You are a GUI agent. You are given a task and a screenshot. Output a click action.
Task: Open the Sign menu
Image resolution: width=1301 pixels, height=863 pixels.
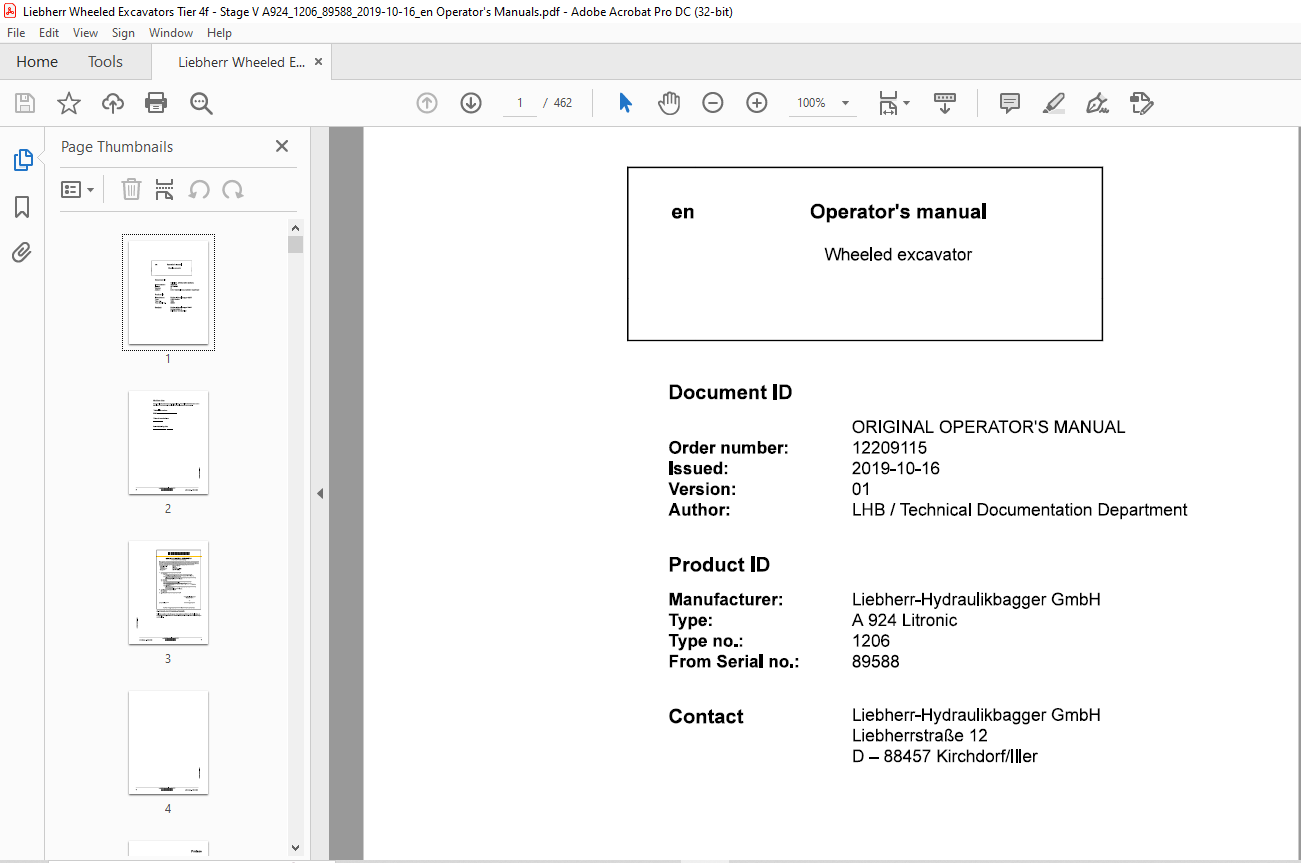coord(123,33)
